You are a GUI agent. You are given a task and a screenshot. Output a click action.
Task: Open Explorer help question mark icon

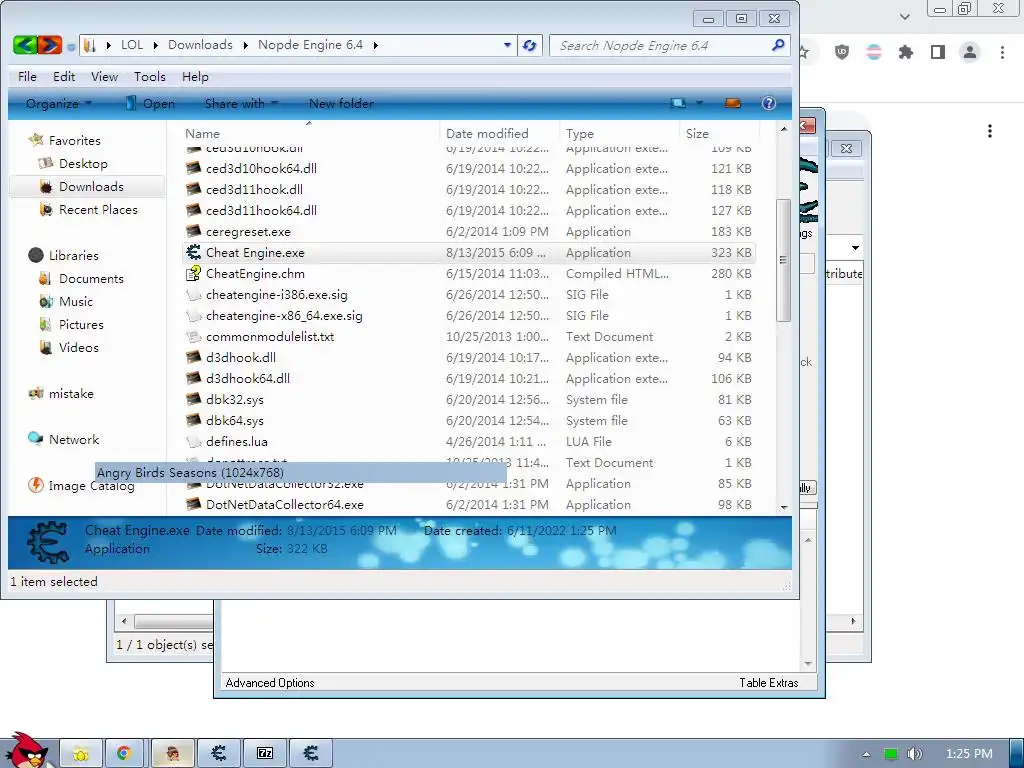pos(769,103)
